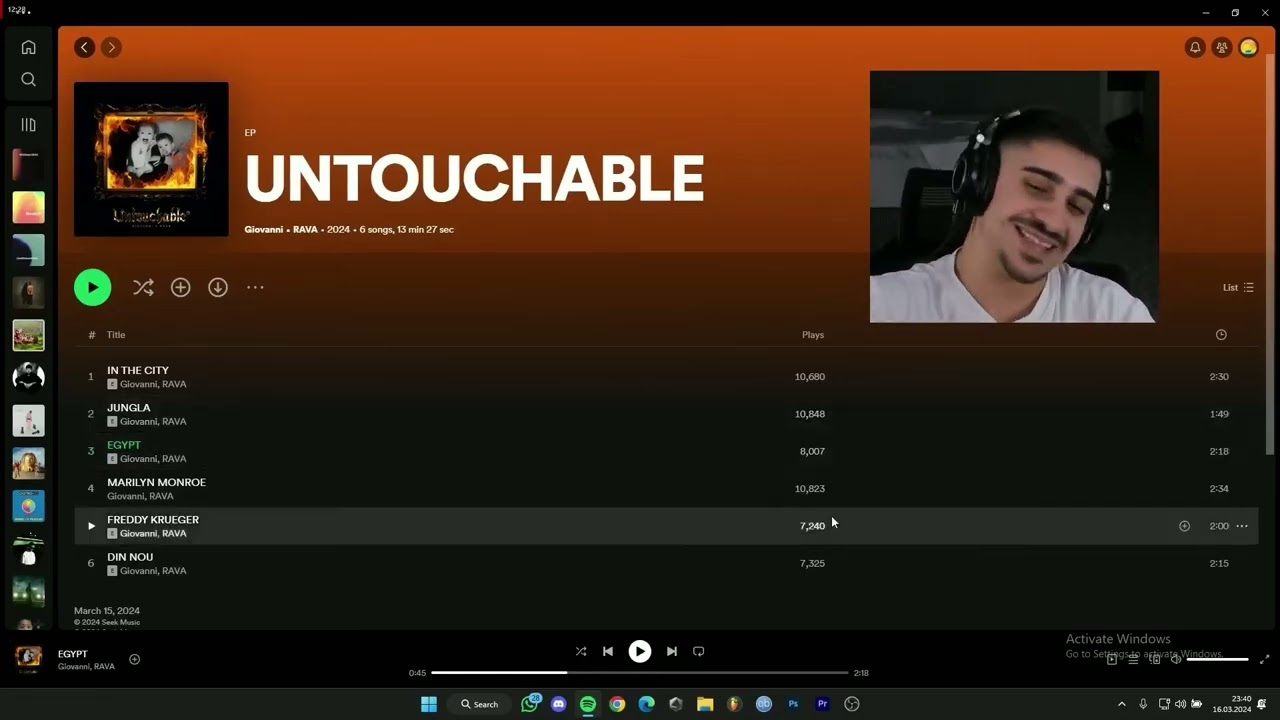Go forward with the right arrow button
The height and width of the screenshot is (720, 1280).
[x=111, y=47]
